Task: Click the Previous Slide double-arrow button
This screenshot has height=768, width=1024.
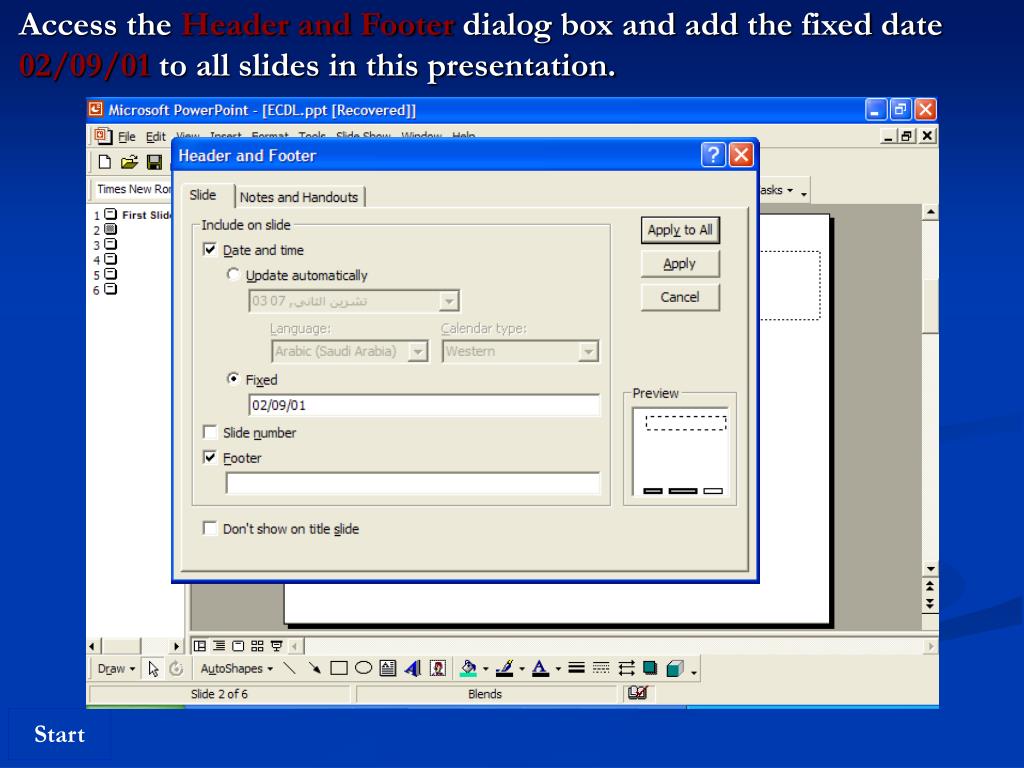Action: (x=931, y=586)
